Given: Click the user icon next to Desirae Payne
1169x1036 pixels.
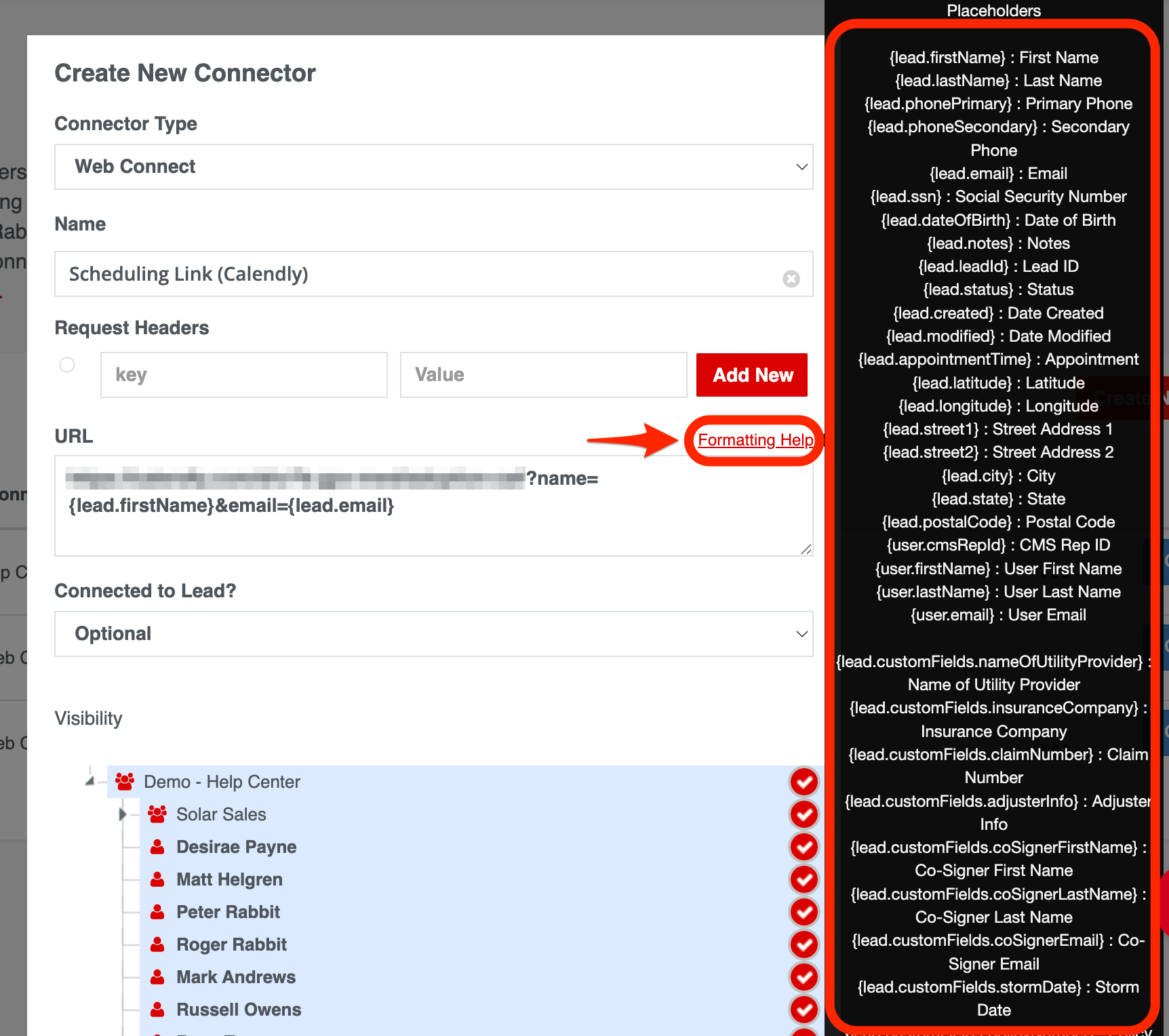Looking at the screenshot, I should [157, 847].
